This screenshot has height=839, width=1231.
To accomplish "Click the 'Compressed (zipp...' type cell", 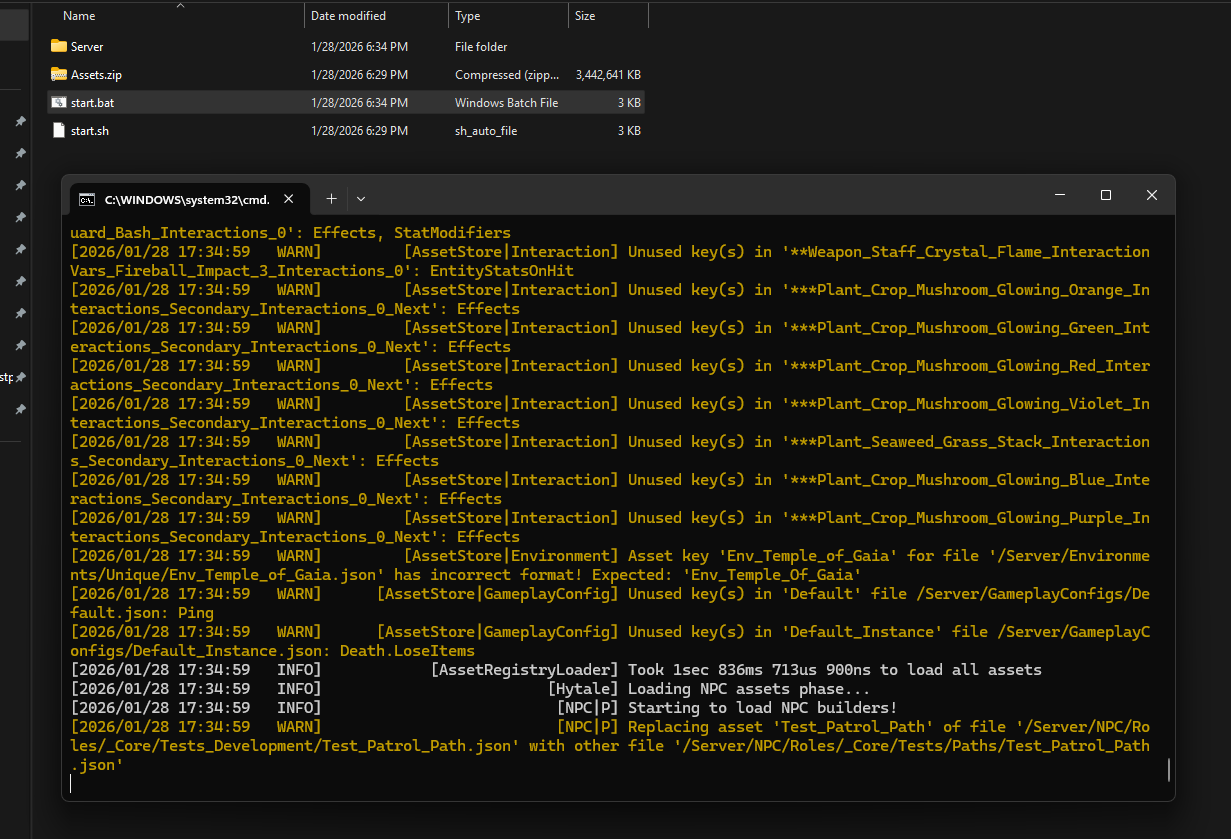I will (x=508, y=75).
